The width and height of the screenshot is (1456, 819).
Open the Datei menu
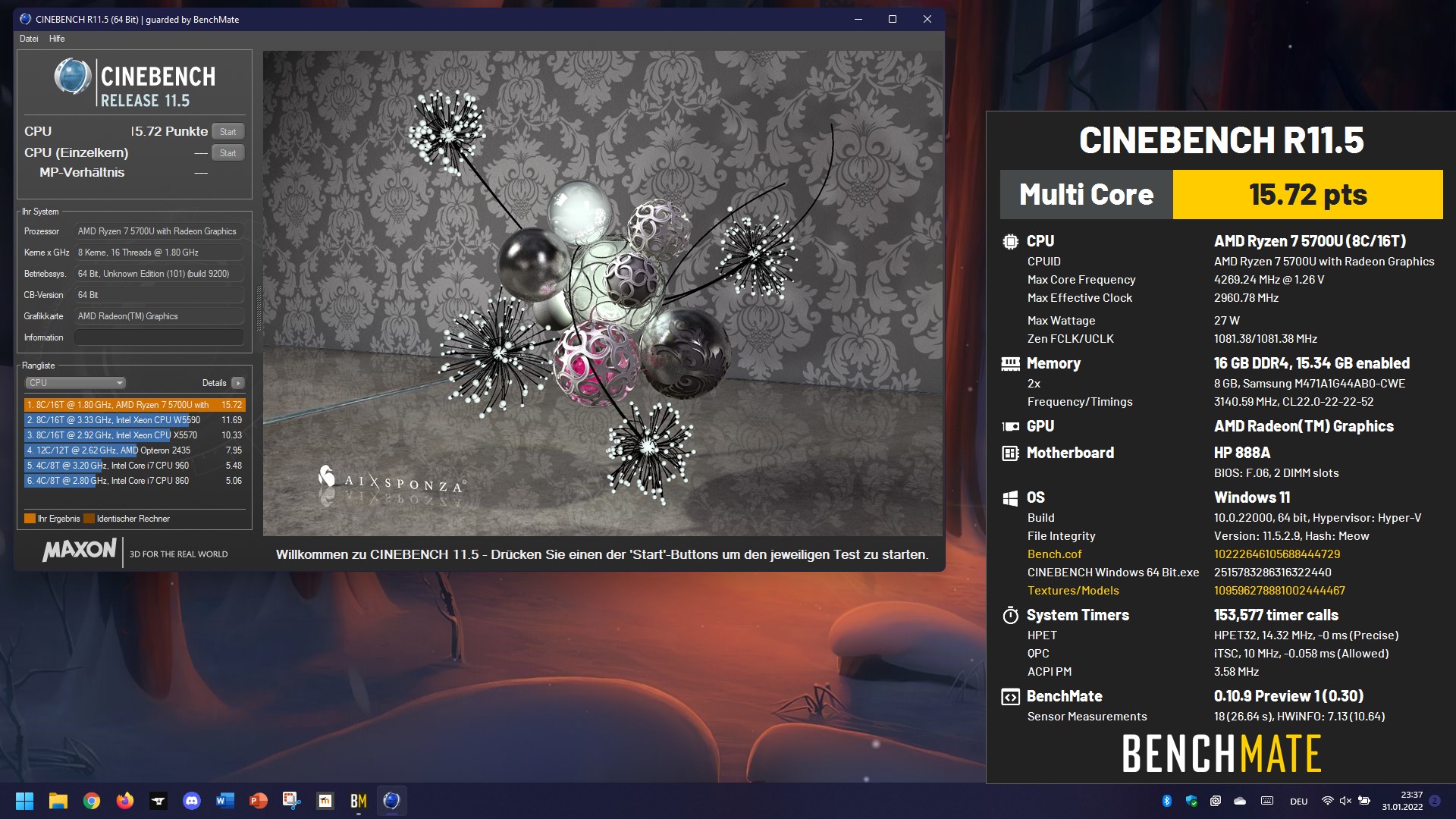(x=29, y=39)
